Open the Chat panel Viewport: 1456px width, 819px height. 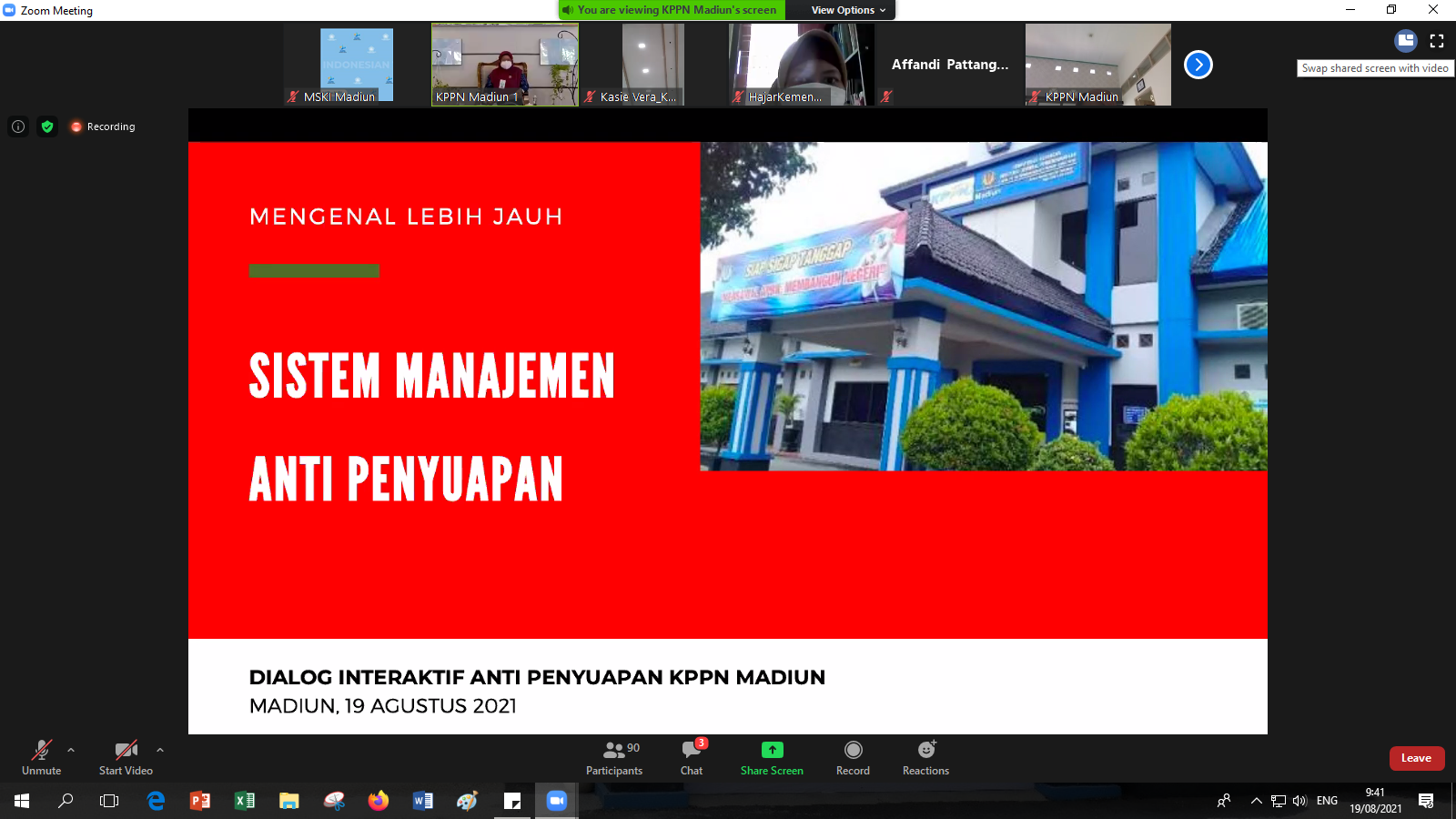tap(692, 757)
